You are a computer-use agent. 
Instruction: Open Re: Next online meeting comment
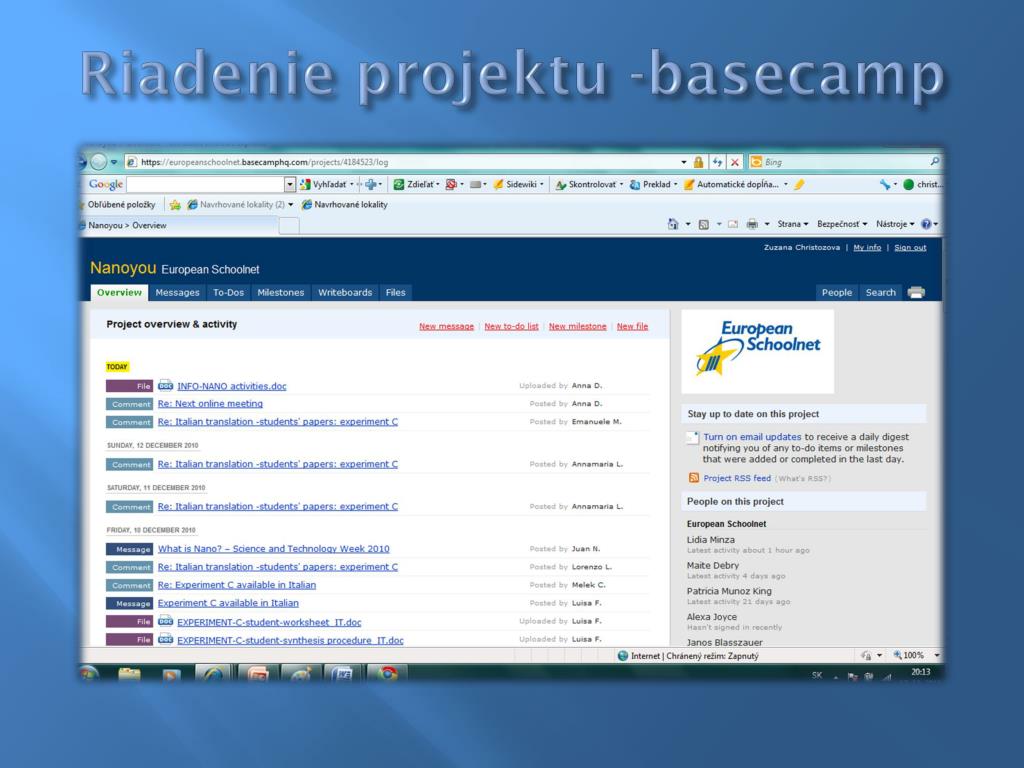[210, 404]
